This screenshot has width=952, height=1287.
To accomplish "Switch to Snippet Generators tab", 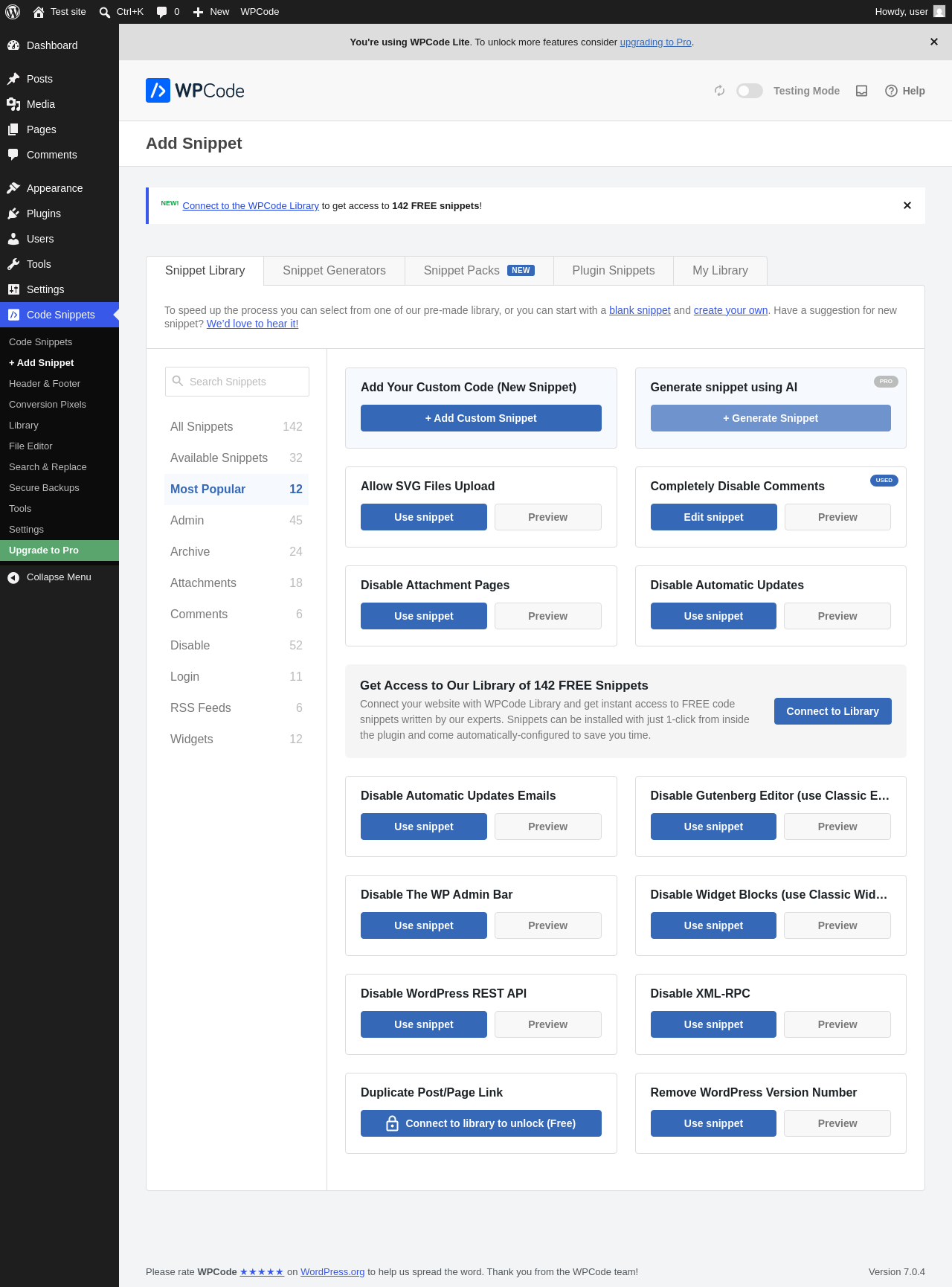I will (334, 271).
